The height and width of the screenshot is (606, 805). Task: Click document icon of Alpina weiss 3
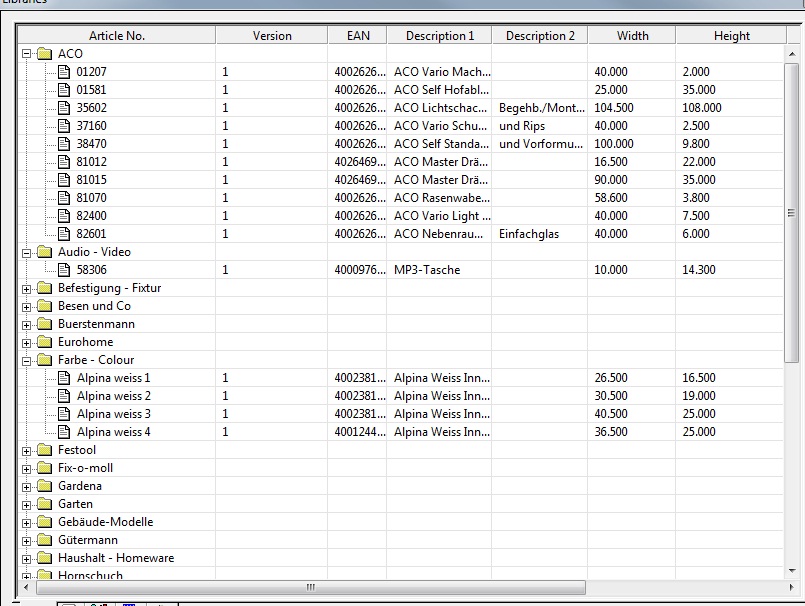(x=64, y=413)
